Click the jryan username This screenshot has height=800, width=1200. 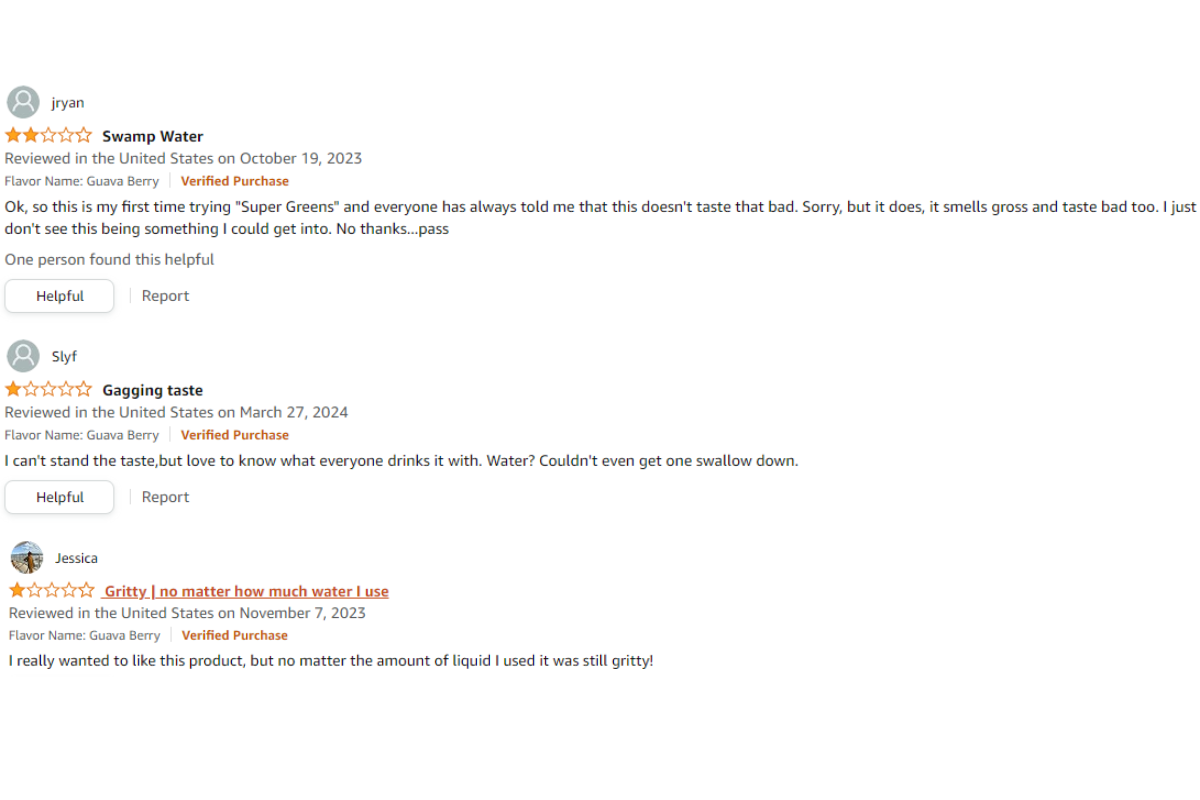(68, 102)
